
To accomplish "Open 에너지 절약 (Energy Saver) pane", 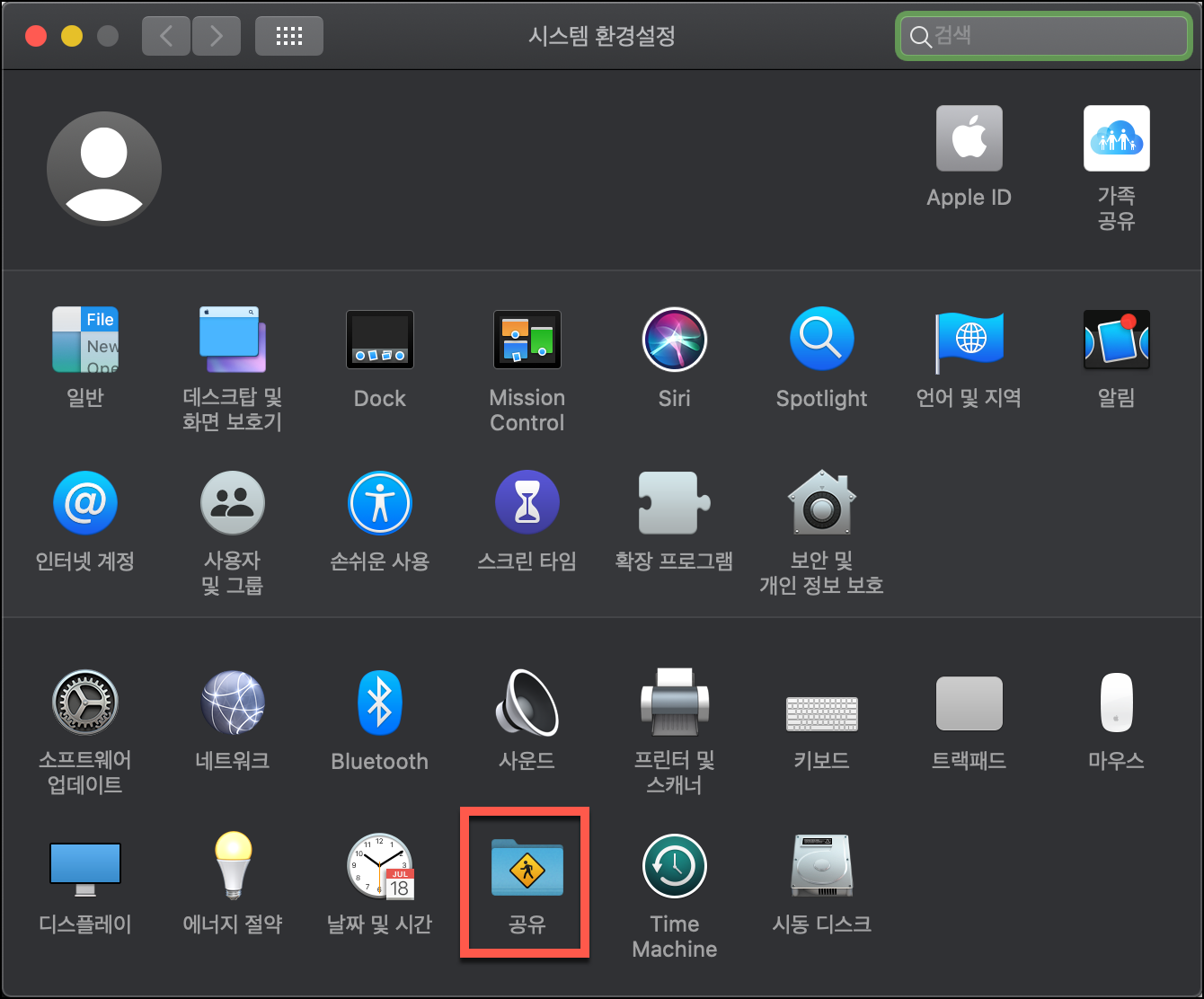I will click(x=233, y=865).
